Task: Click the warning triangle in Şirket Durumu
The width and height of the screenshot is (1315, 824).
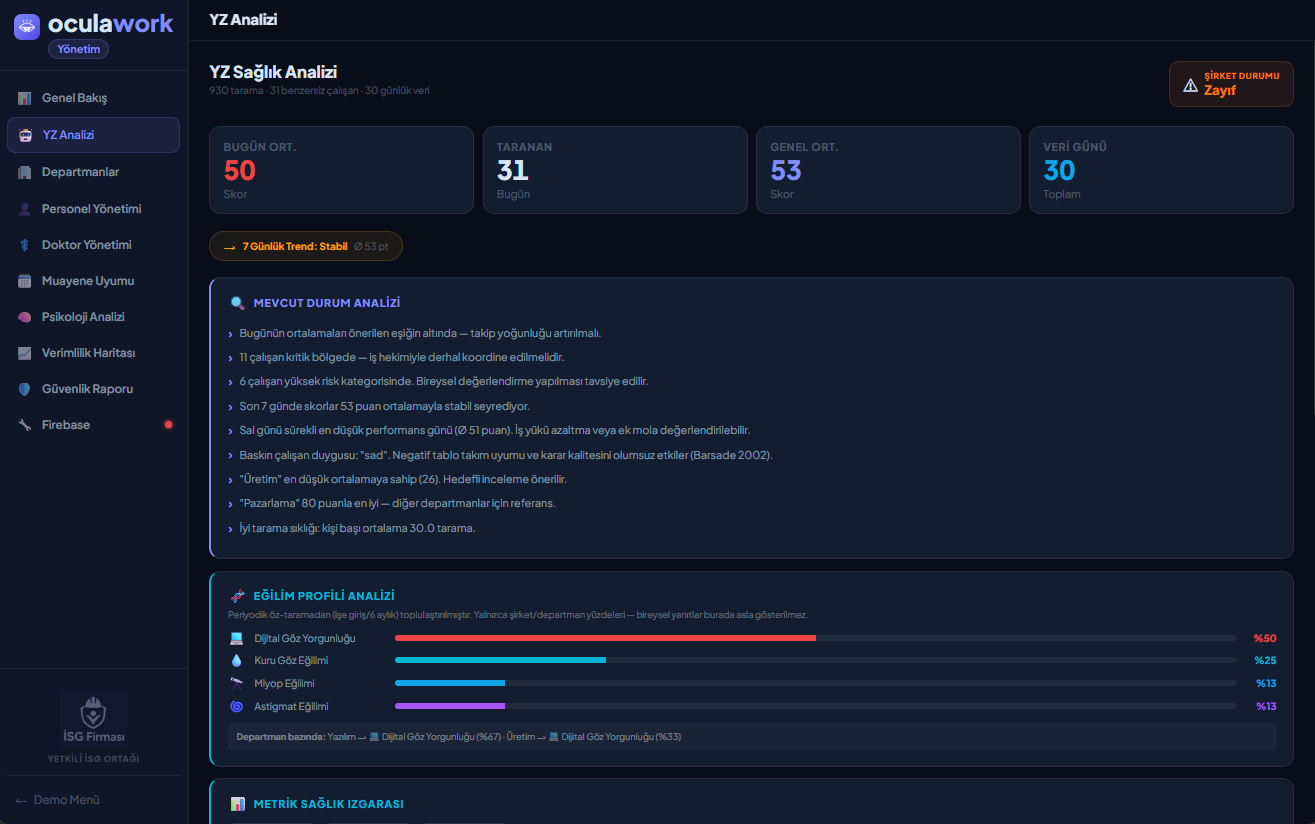Action: [1190, 85]
